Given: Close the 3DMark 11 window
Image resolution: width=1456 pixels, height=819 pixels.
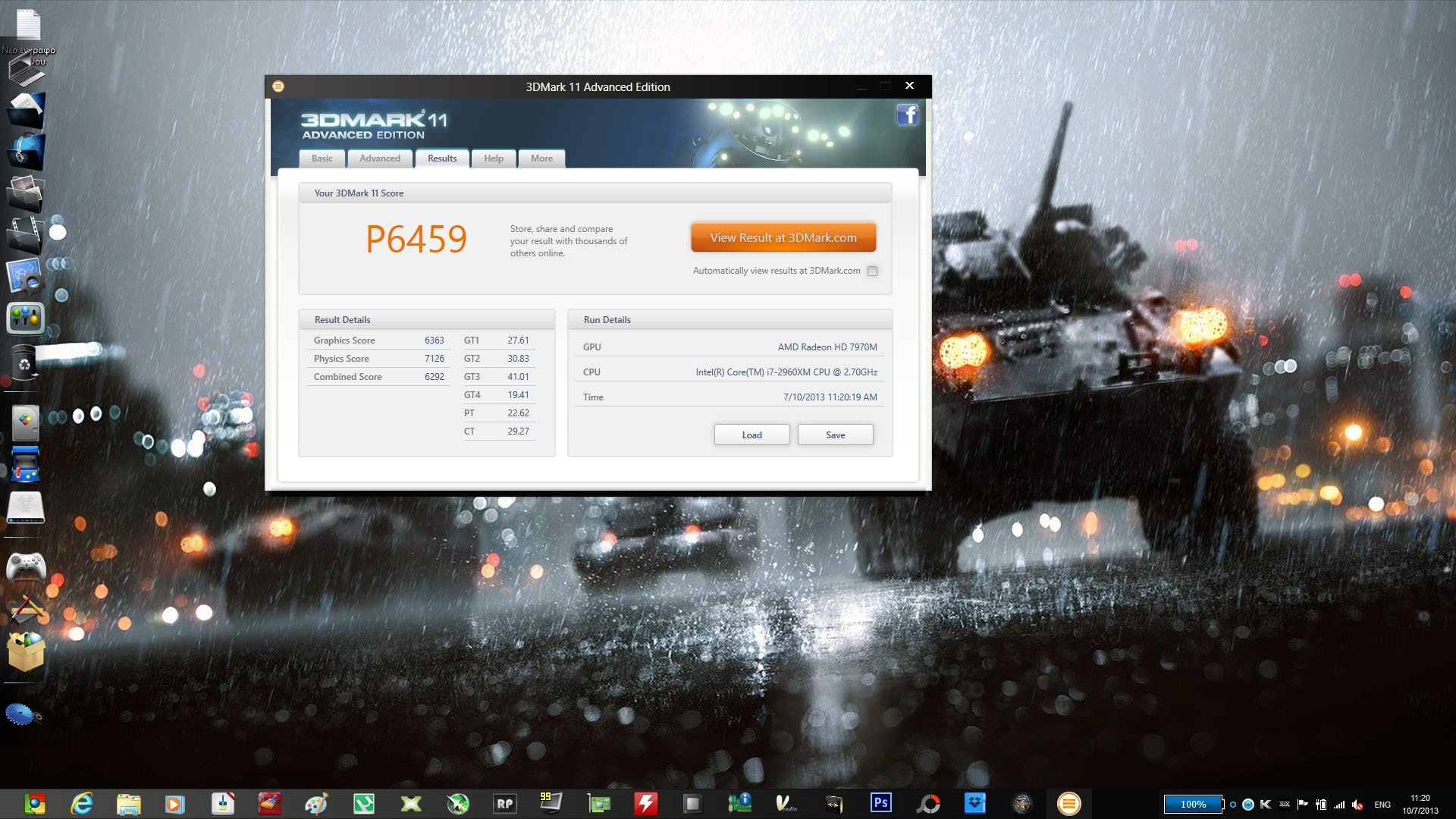Looking at the screenshot, I should coord(909,86).
